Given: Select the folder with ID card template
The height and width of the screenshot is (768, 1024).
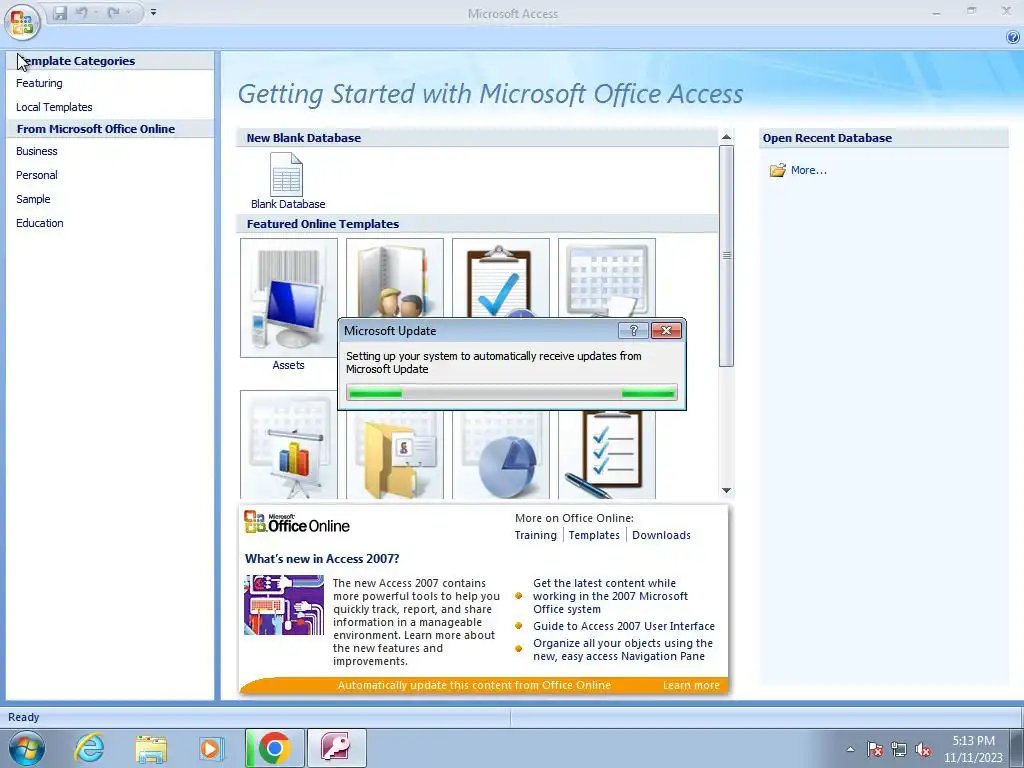Looking at the screenshot, I should click(394, 455).
